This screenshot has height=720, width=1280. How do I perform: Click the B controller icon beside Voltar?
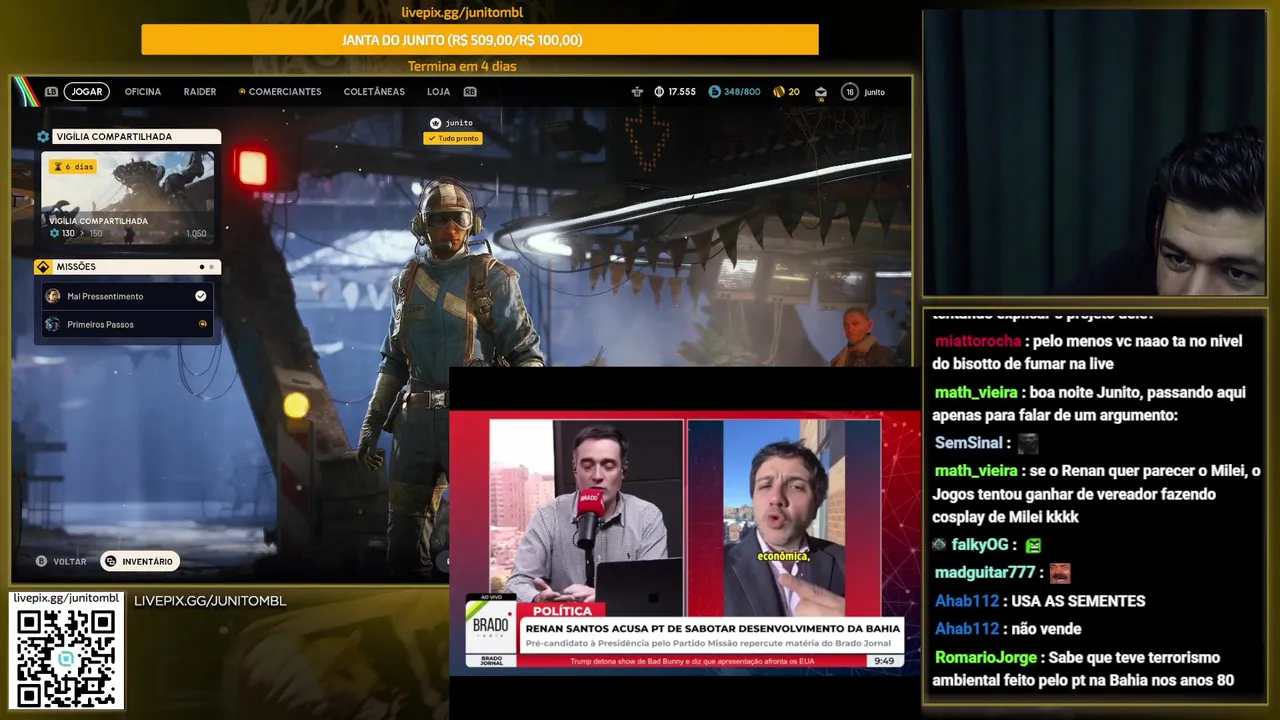(x=42, y=562)
